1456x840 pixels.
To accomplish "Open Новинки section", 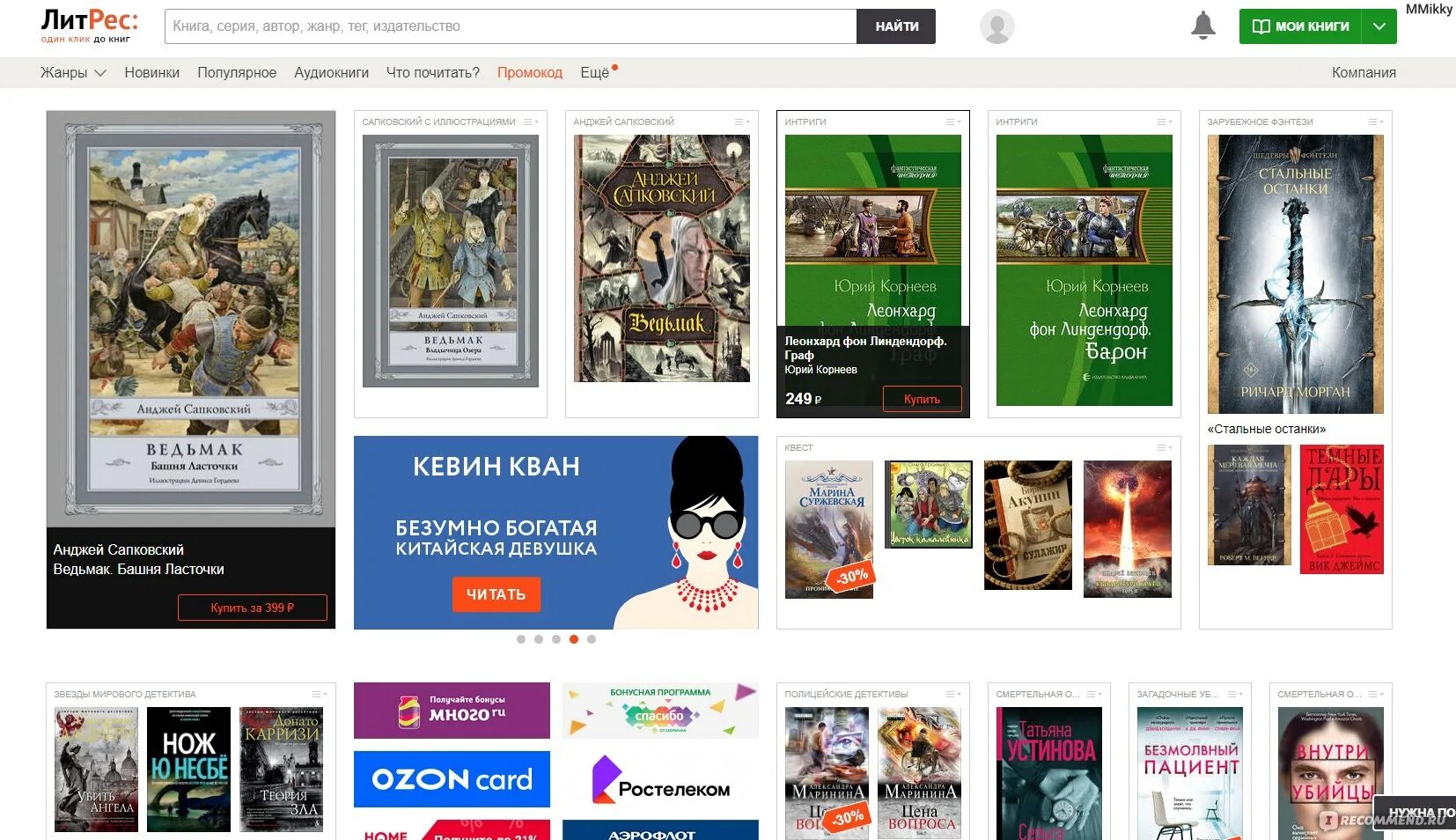I will [151, 73].
